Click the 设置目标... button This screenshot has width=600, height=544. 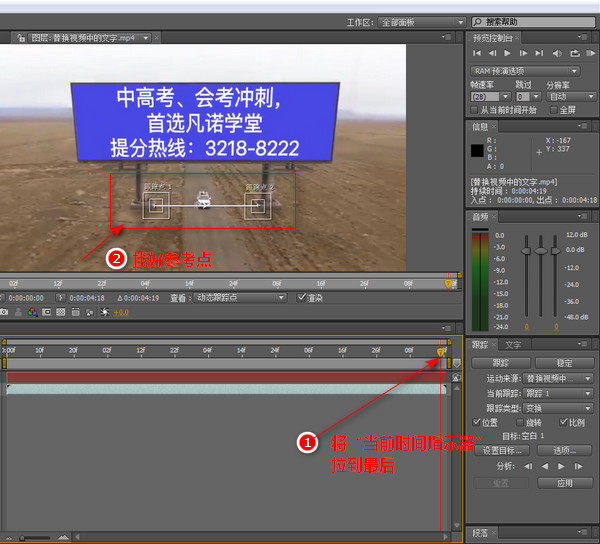(x=502, y=451)
